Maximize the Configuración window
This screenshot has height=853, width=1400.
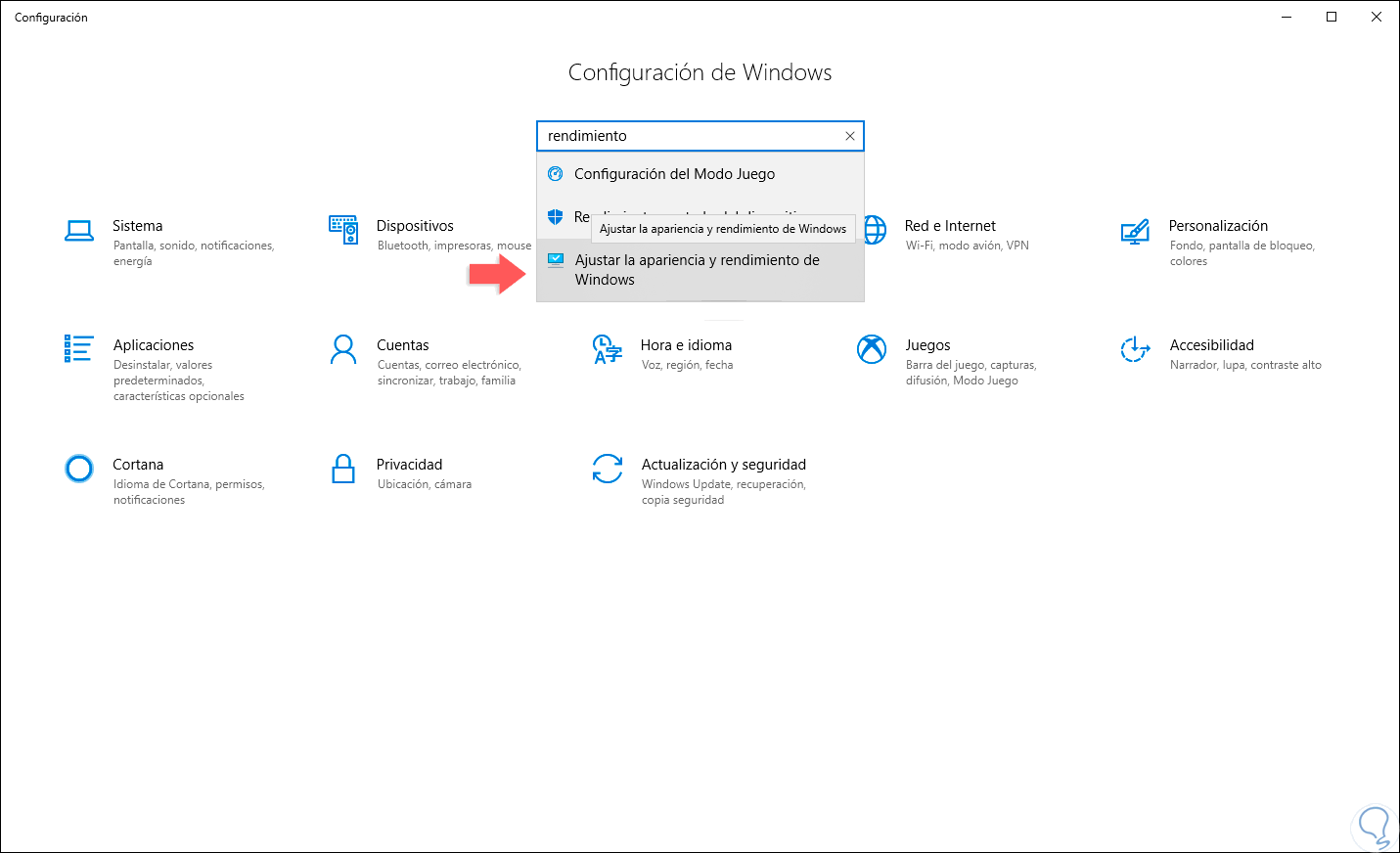[1332, 17]
